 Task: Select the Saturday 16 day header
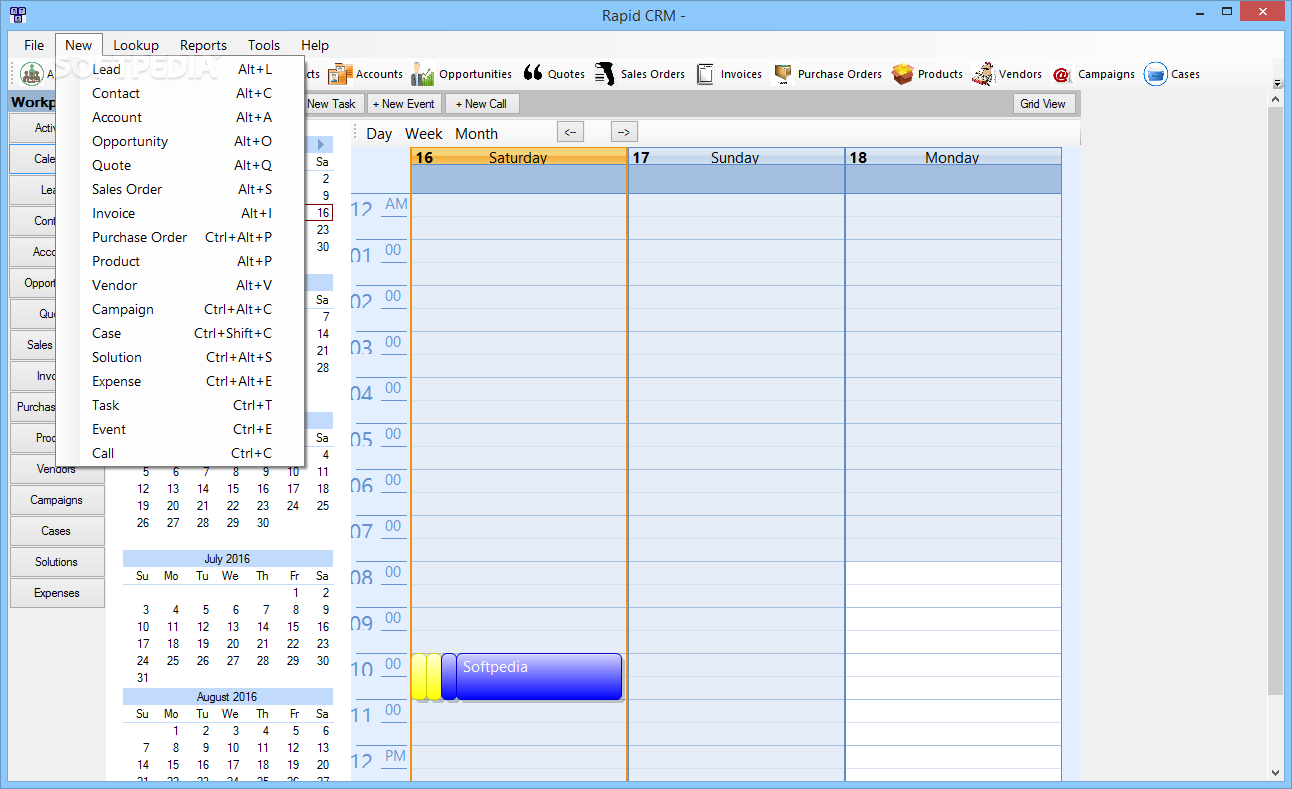(519, 157)
